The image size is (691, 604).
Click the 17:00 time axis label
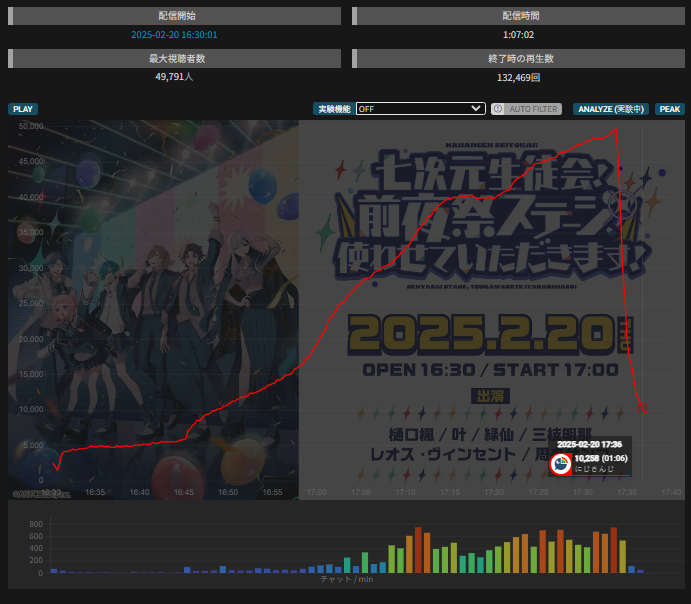(317, 492)
